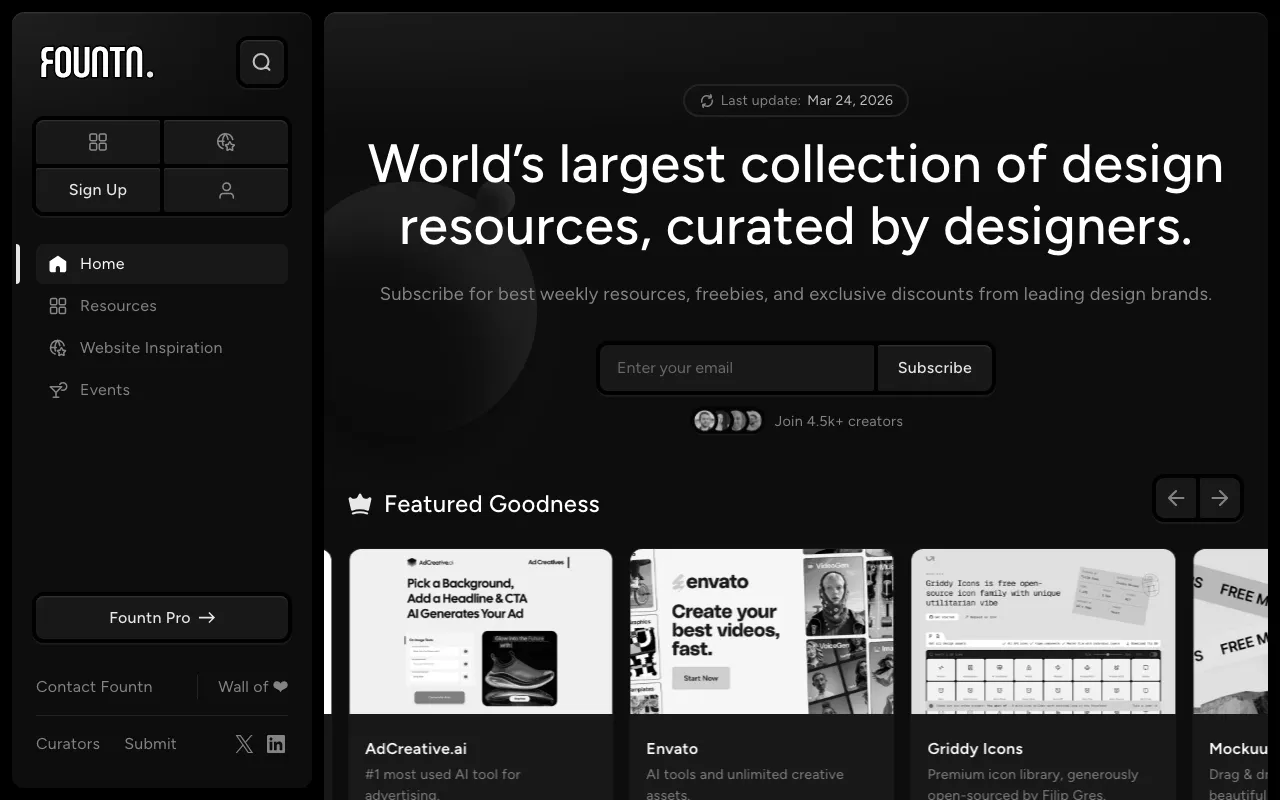Viewport: 1280px width, 800px height.
Task: Open Resources in sidebar navigation
Action: 162,306
